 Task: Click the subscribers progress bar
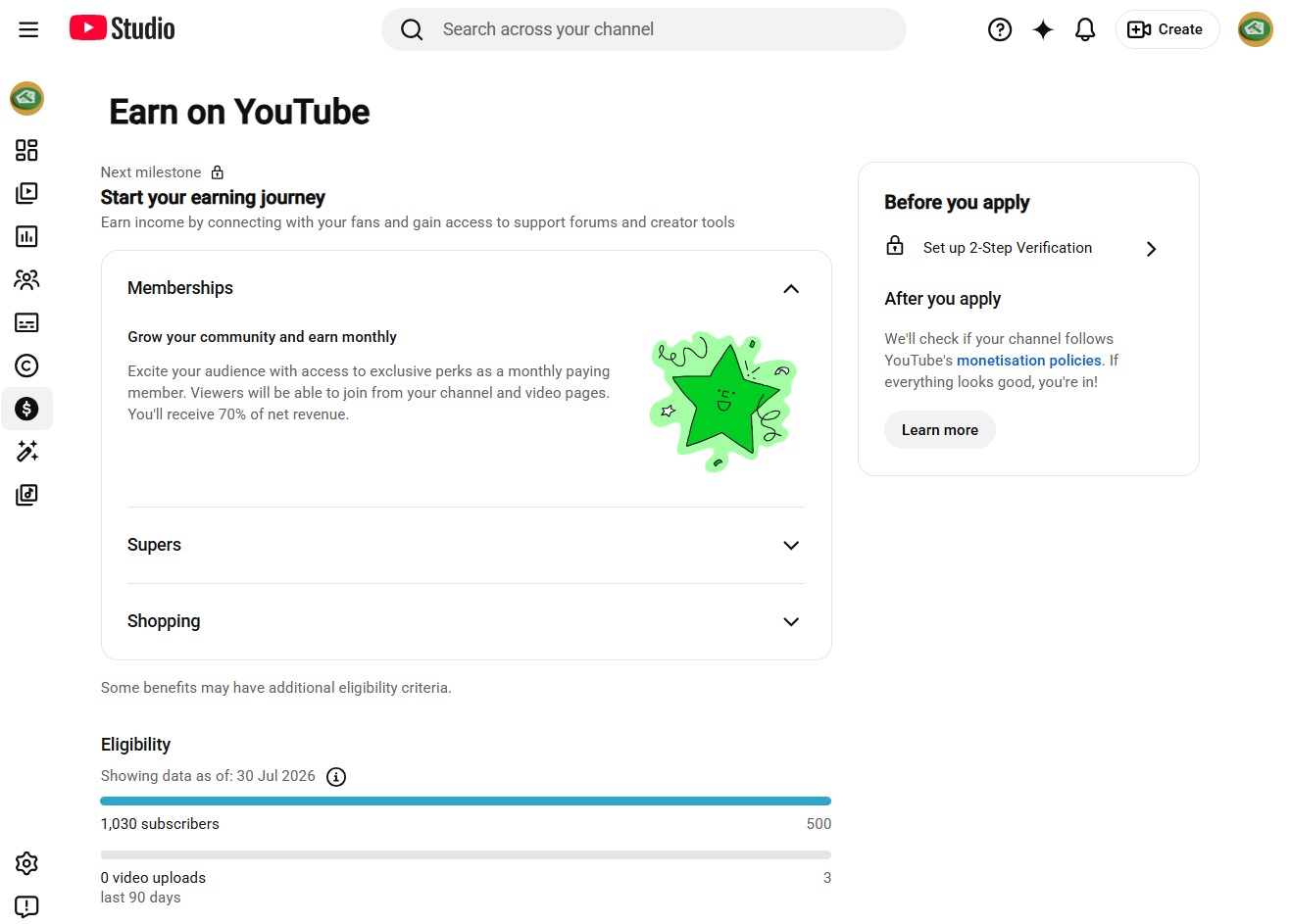point(466,802)
